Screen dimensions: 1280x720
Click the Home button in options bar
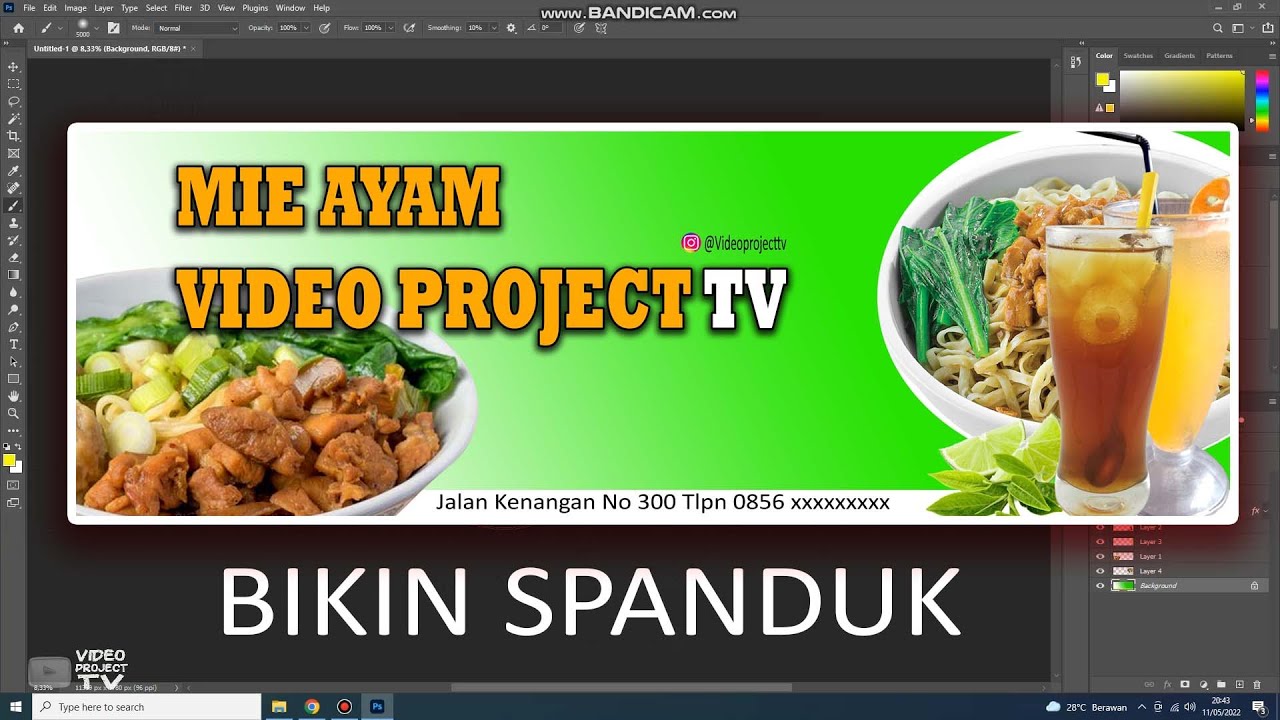[x=18, y=28]
